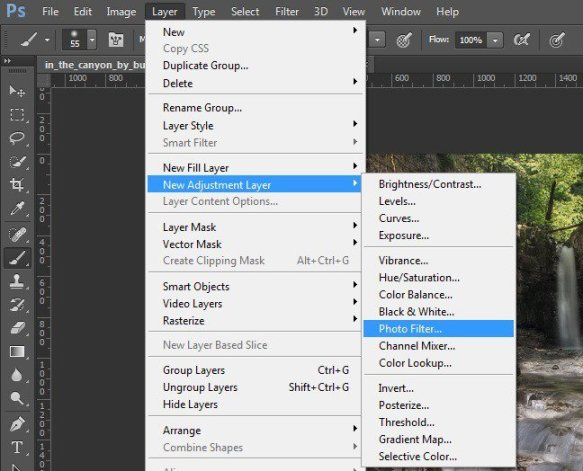Select the Eyedropper tool
The height and width of the screenshot is (471, 583).
coord(17,209)
